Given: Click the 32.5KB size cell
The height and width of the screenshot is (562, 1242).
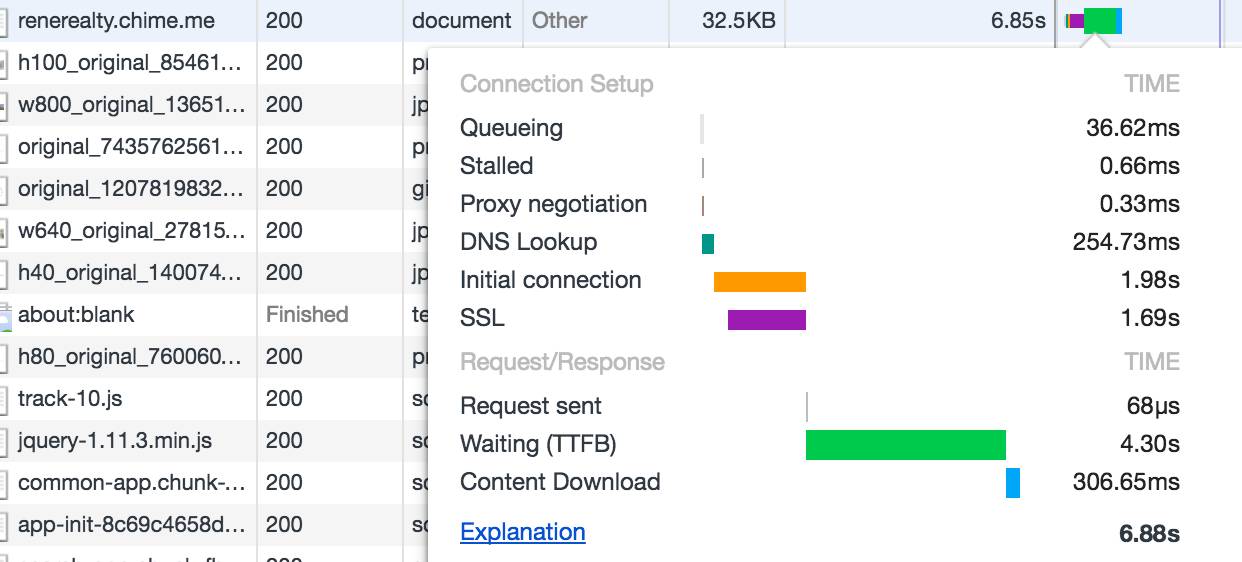Looking at the screenshot, I should [738, 20].
